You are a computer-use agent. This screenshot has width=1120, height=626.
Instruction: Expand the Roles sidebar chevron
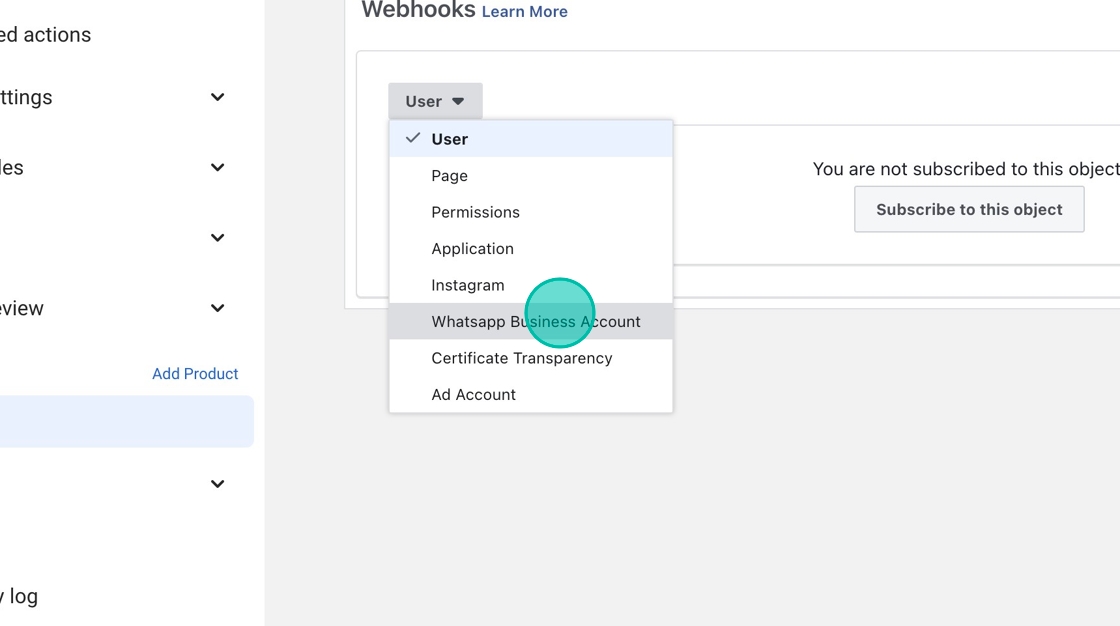[217, 167]
